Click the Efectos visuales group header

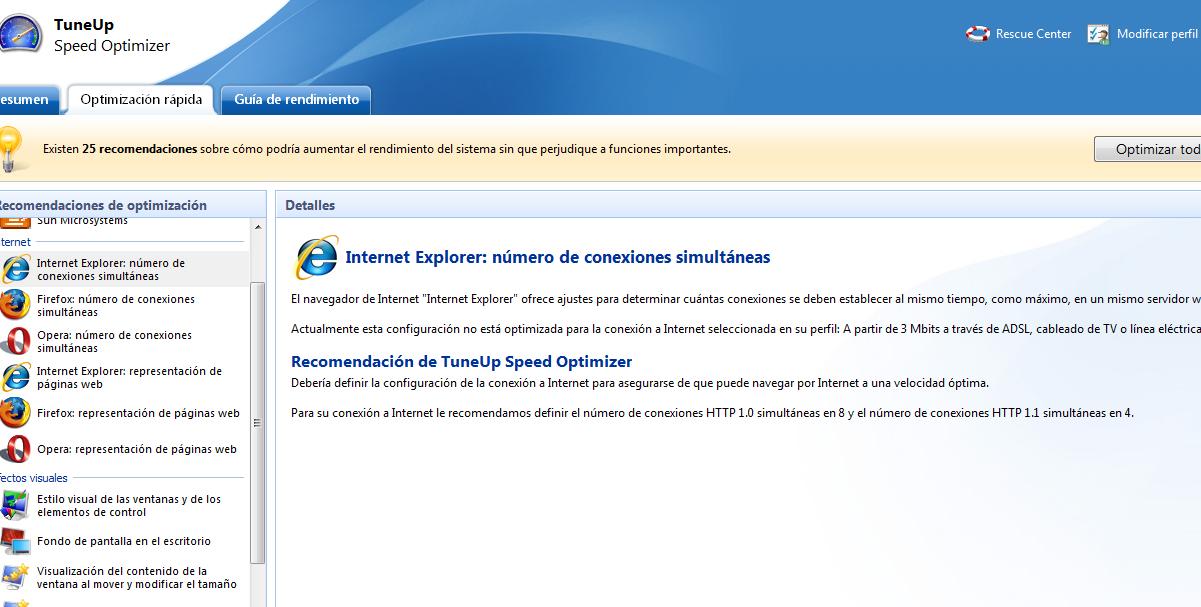tap(33, 478)
